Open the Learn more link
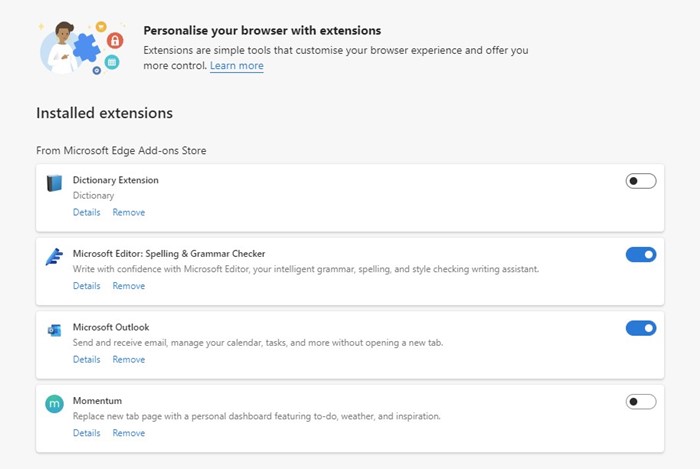The height and width of the screenshot is (469, 700). 237,66
